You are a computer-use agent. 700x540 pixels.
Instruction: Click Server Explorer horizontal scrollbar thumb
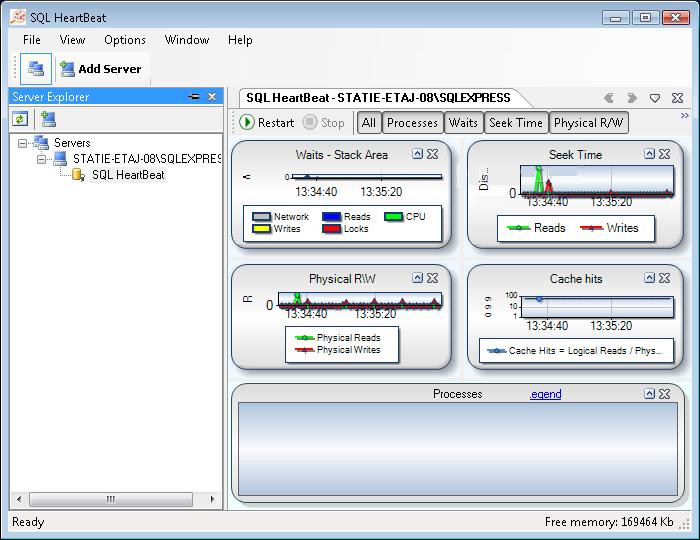coord(111,499)
